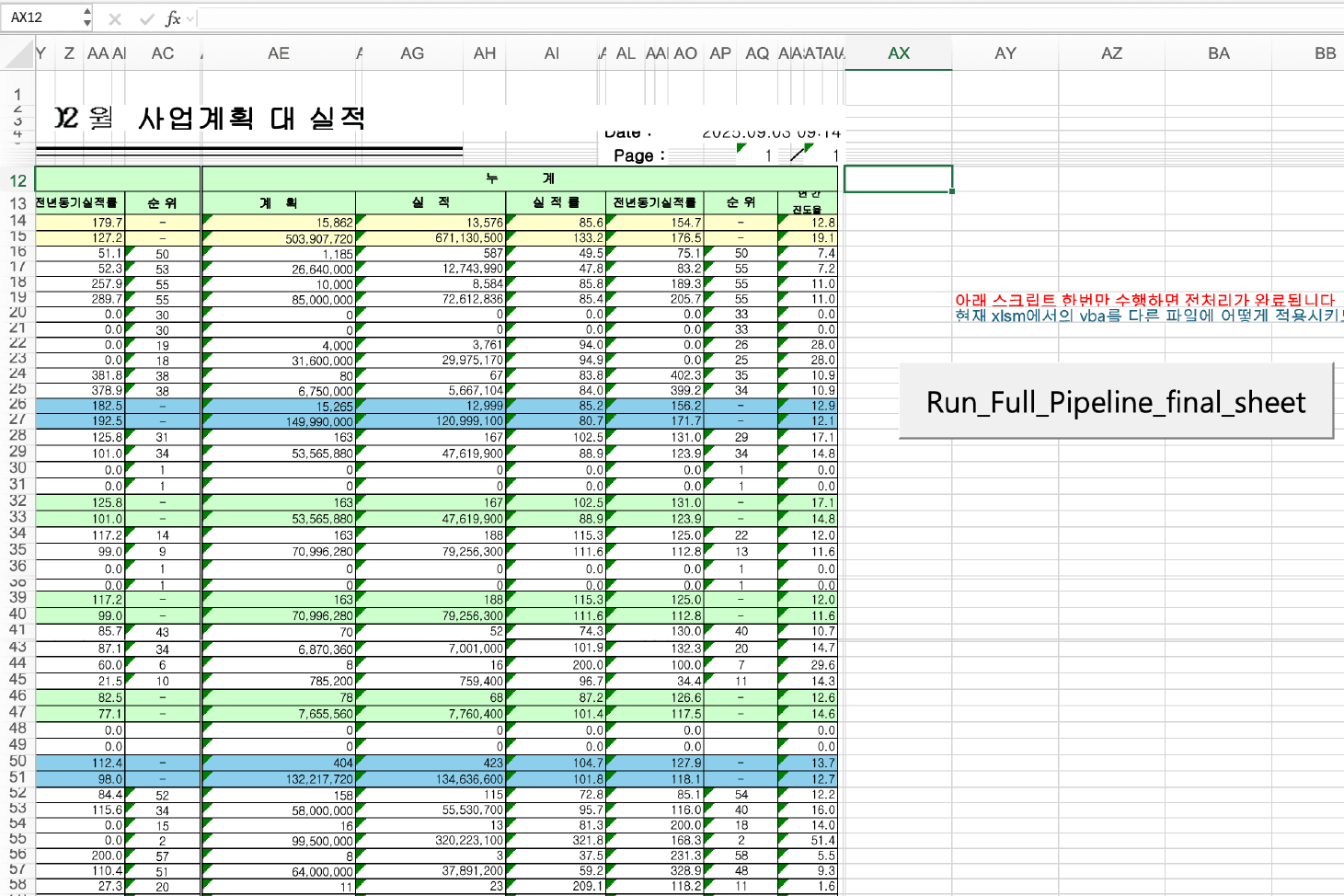Click the cell containing 503,907,720

pyautogui.click(x=279, y=238)
